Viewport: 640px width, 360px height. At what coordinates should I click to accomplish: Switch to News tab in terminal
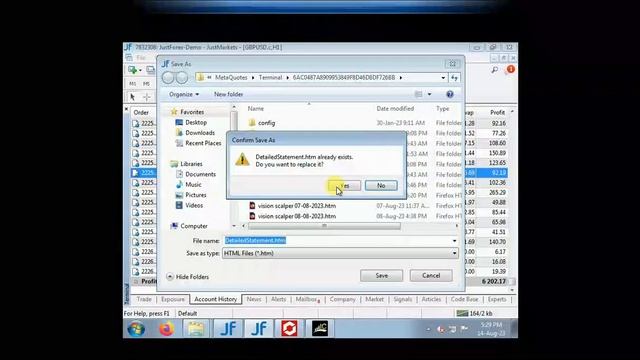254,299
